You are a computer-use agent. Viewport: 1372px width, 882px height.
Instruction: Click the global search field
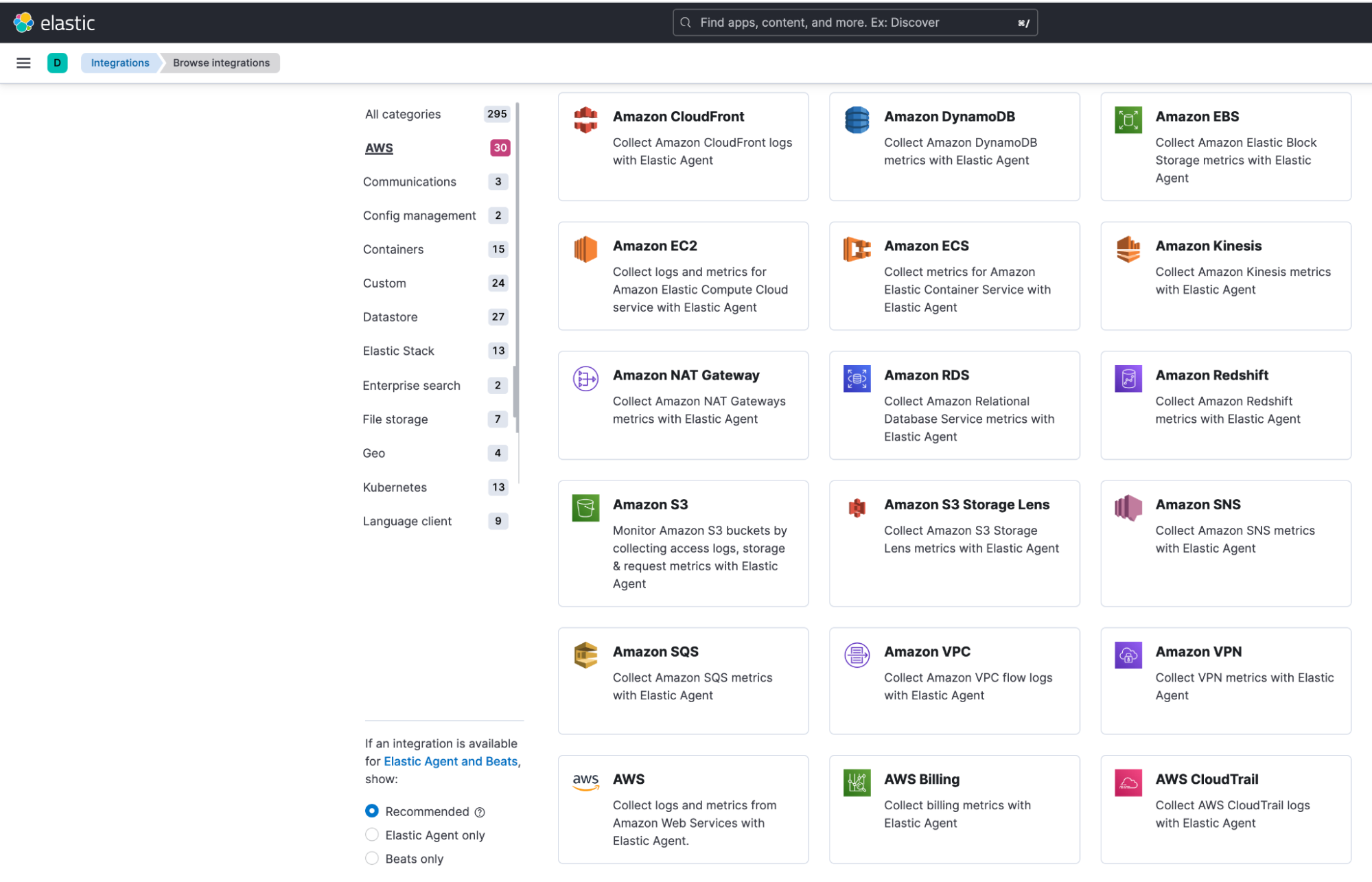854,23
